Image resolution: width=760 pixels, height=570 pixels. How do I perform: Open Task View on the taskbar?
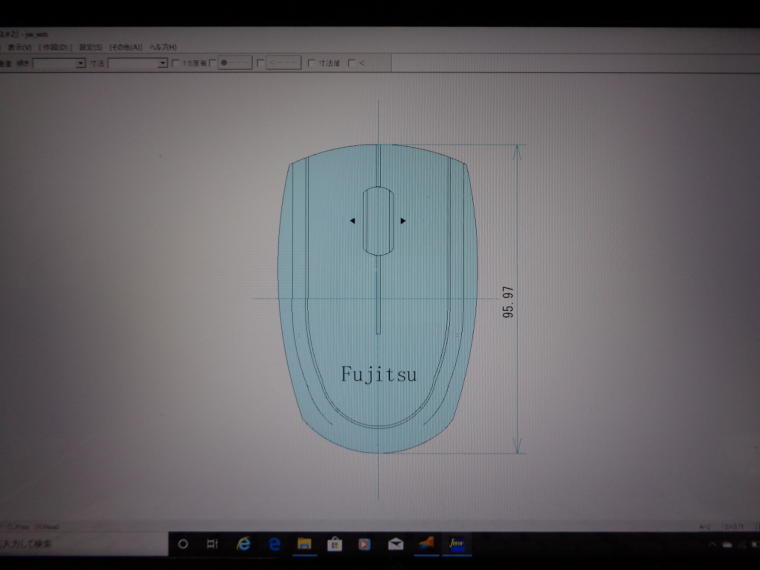pos(212,544)
